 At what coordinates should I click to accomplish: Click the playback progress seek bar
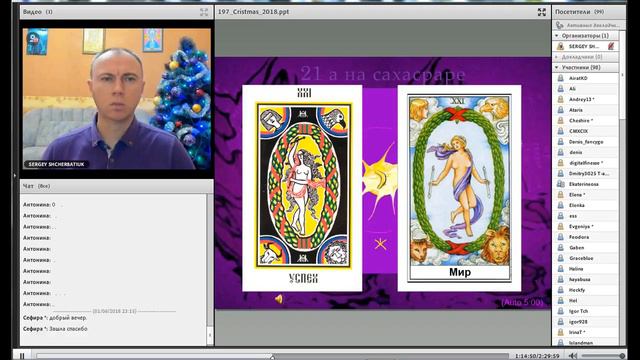point(272,356)
